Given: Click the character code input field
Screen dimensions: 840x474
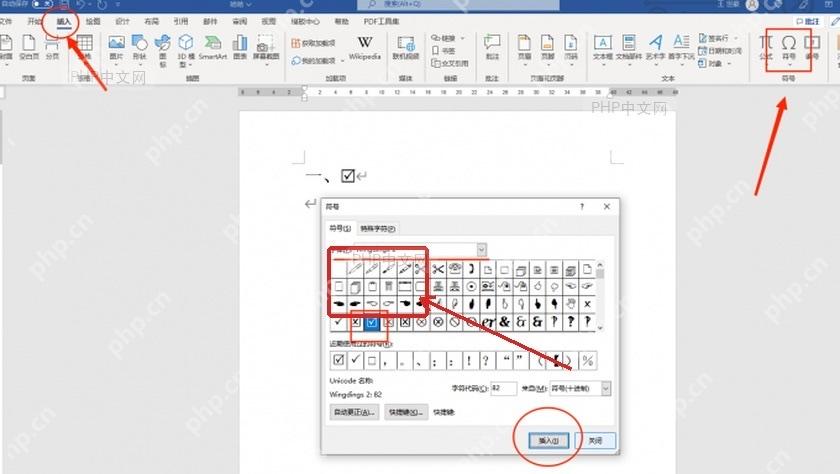Looking at the screenshot, I should (x=503, y=388).
